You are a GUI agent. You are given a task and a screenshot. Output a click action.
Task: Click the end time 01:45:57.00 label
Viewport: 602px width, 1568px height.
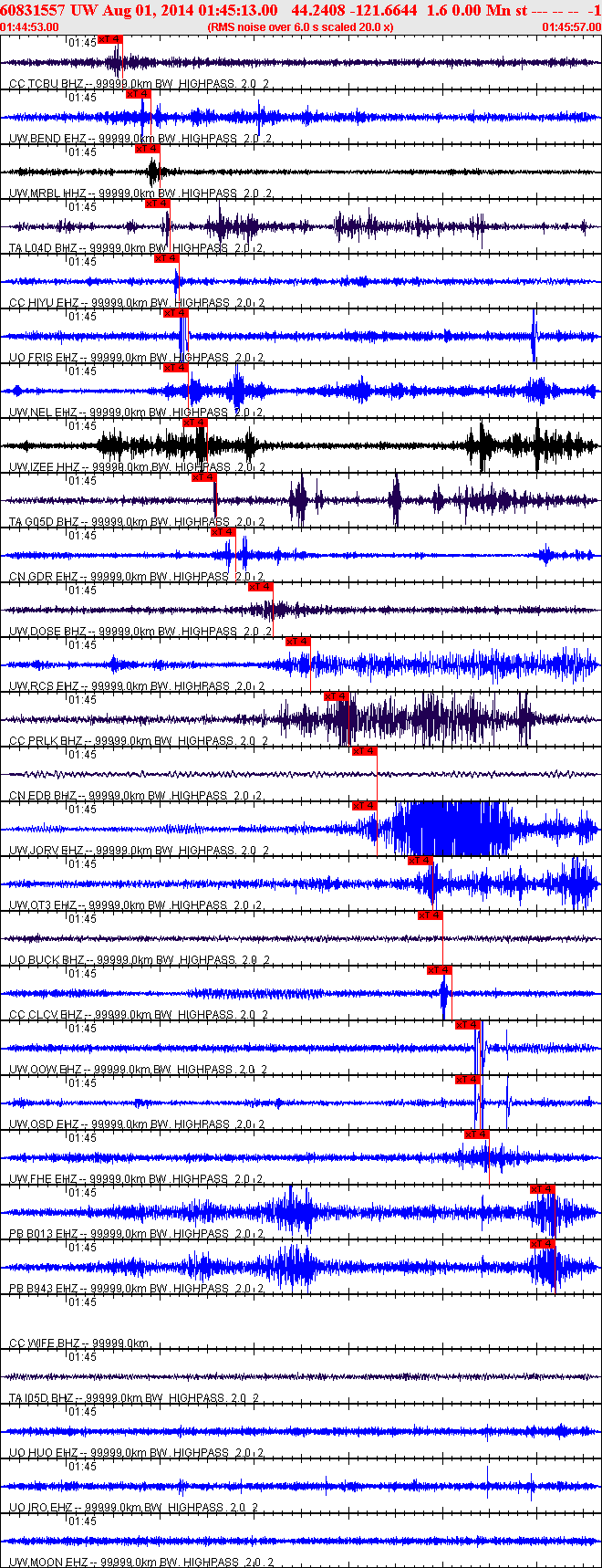tap(572, 26)
